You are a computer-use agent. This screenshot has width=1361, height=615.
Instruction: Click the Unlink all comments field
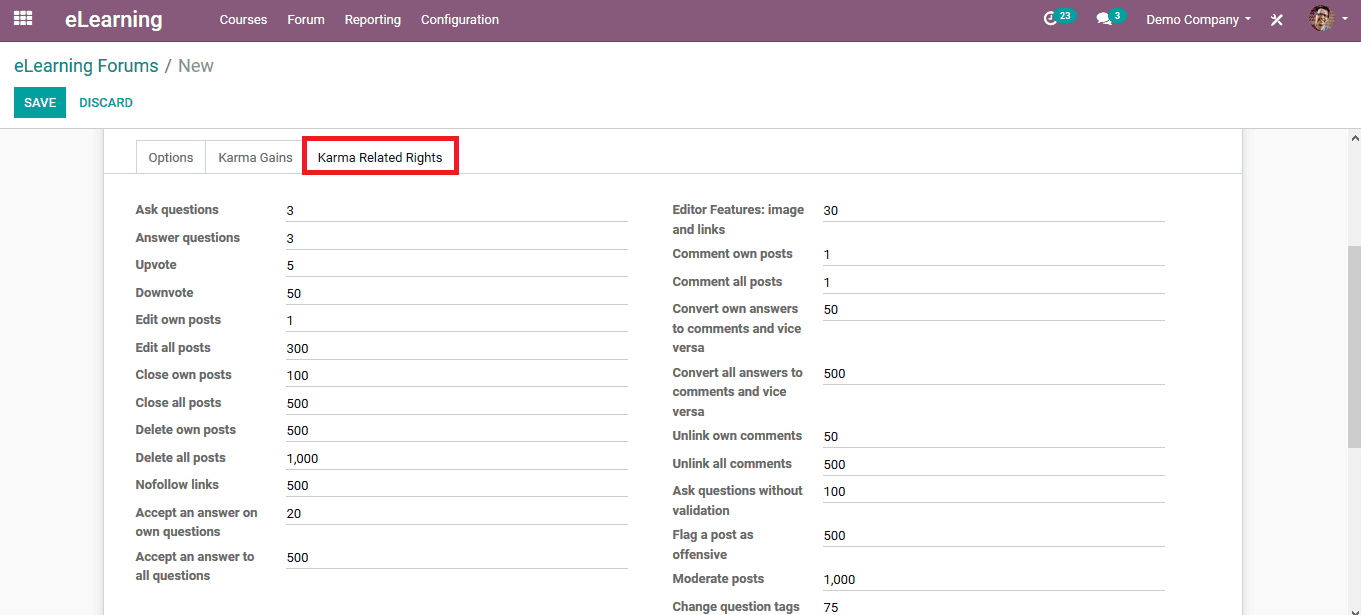(994, 464)
